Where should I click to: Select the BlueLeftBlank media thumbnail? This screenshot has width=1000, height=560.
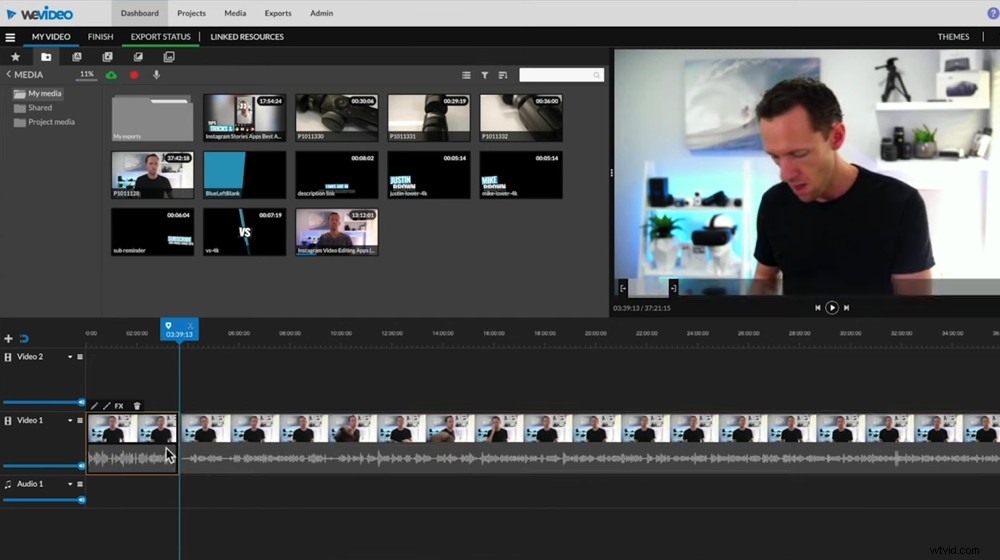point(244,175)
